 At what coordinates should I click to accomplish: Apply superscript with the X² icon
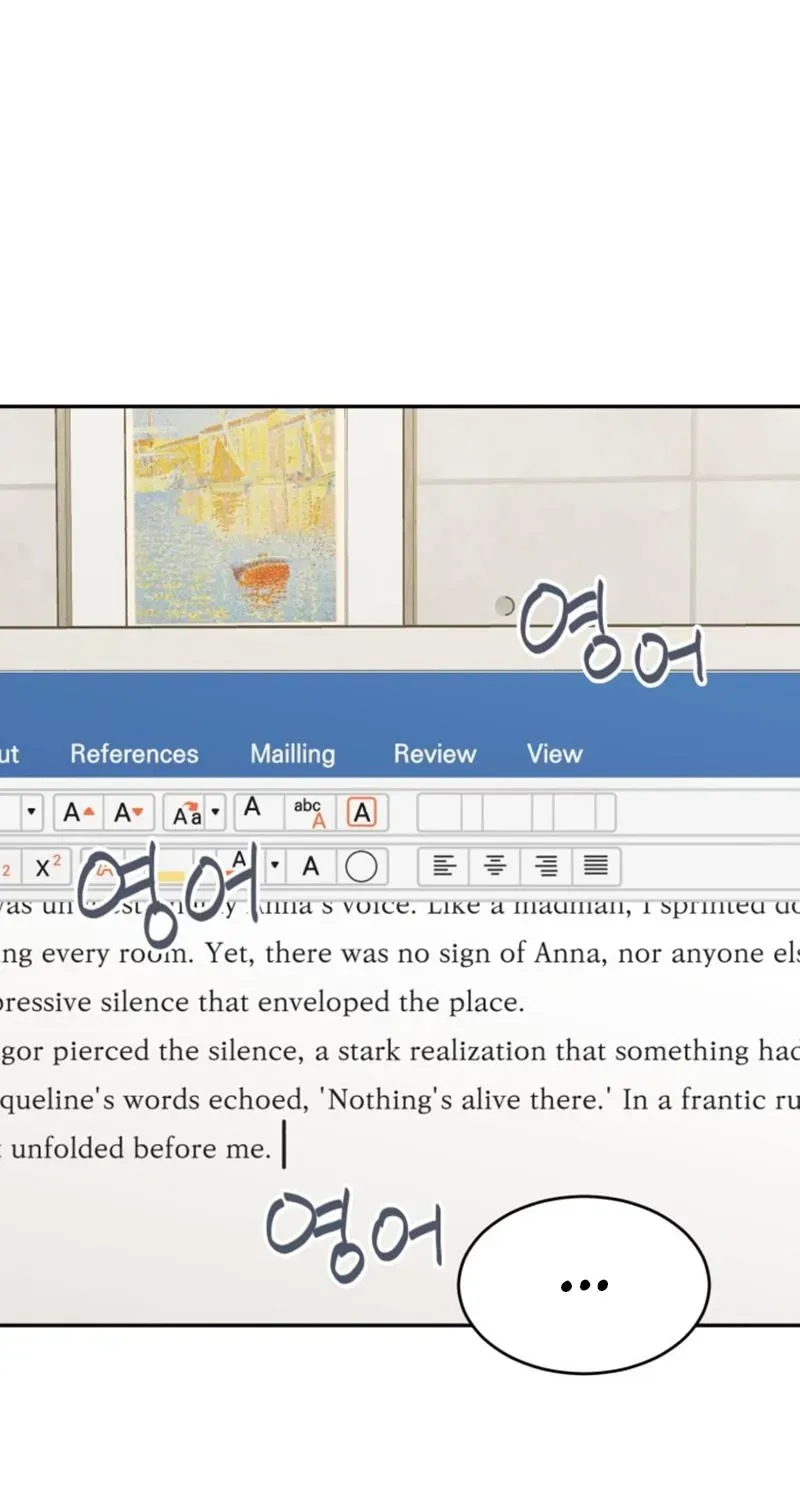[x=47, y=866]
